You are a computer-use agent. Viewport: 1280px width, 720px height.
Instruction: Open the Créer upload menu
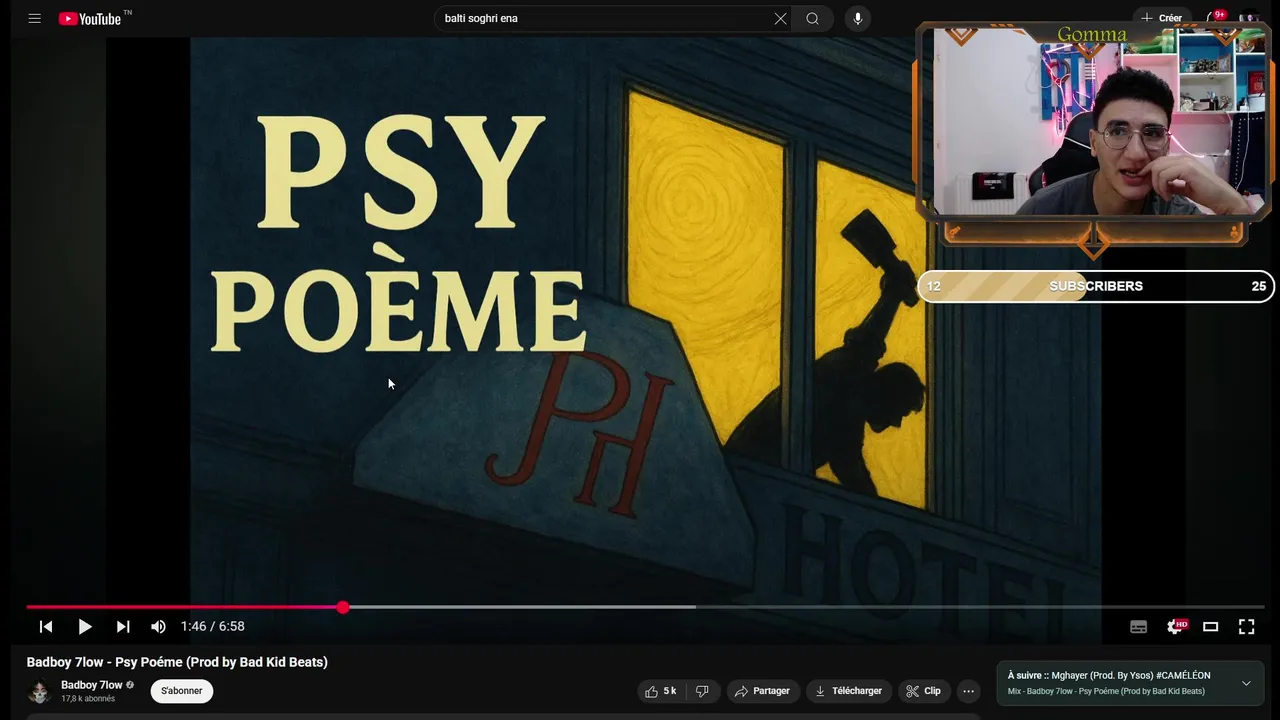1161,18
